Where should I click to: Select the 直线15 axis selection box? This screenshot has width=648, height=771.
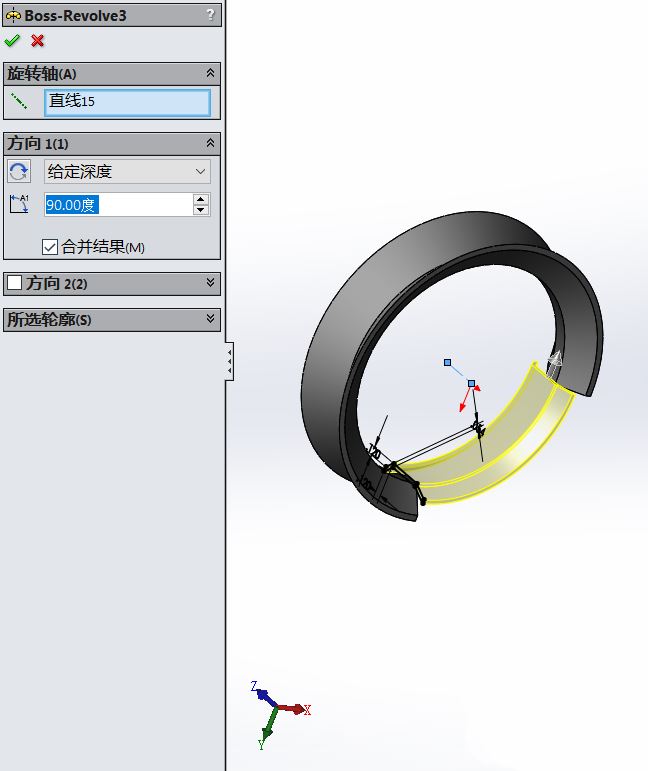127,102
